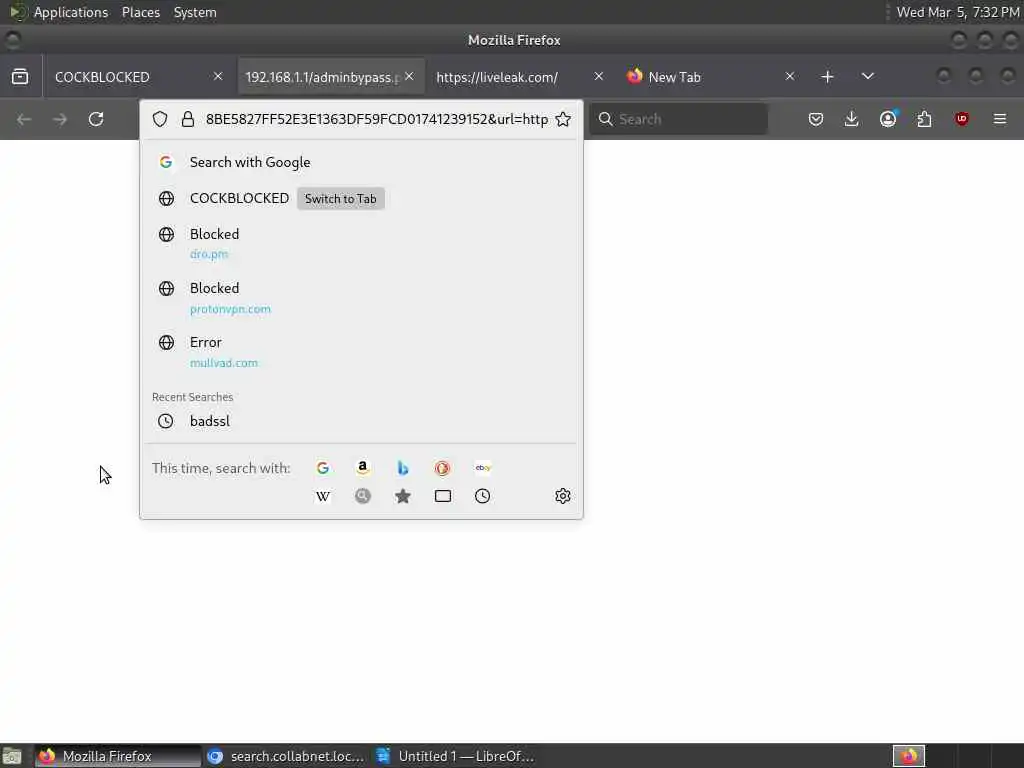Pick the recent search badssl
The image size is (1024, 768).
361,421
